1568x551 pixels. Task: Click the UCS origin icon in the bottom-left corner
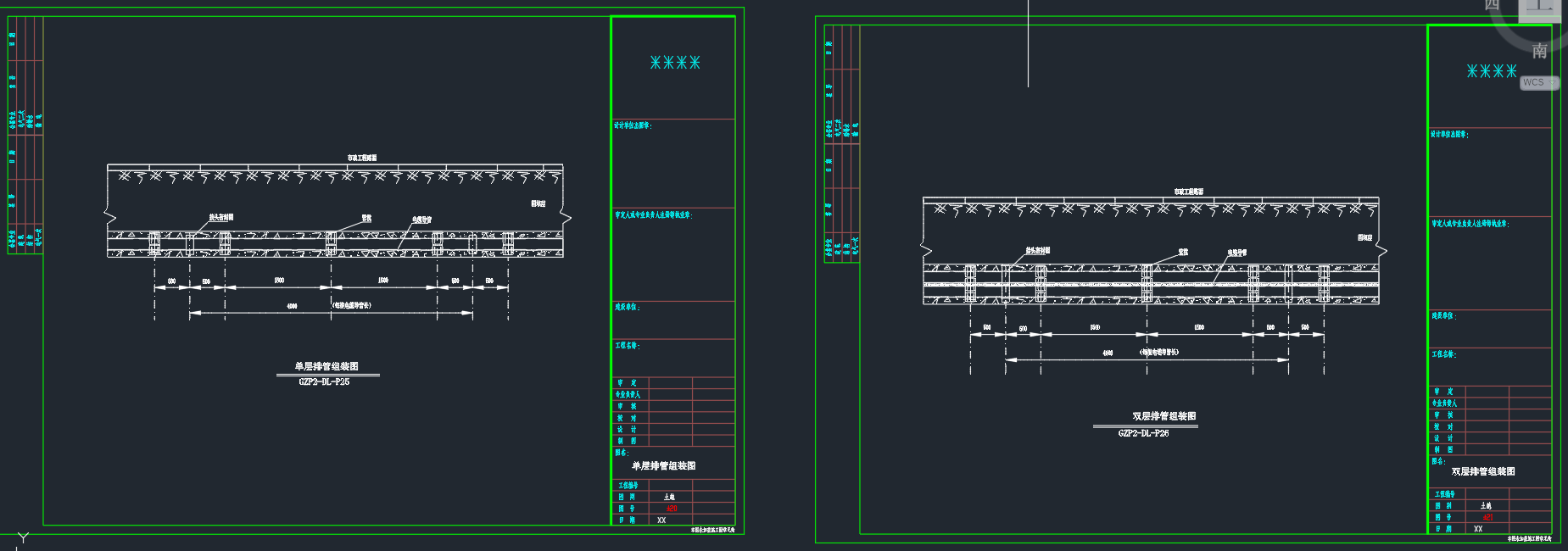coord(22,538)
